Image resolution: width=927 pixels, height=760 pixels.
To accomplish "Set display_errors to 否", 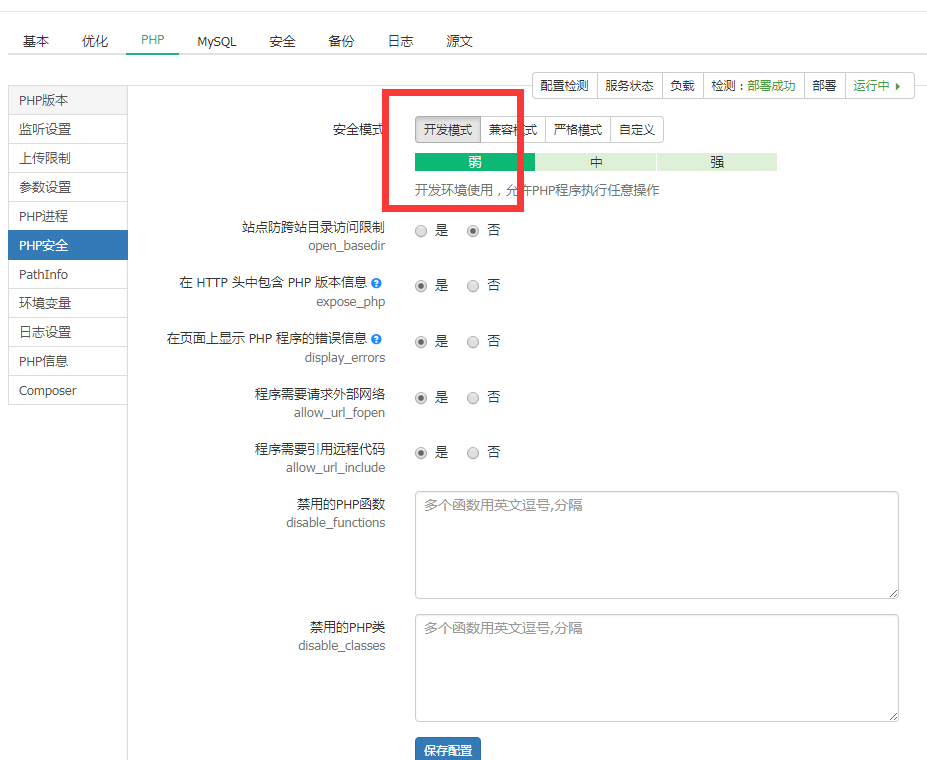I will click(473, 342).
